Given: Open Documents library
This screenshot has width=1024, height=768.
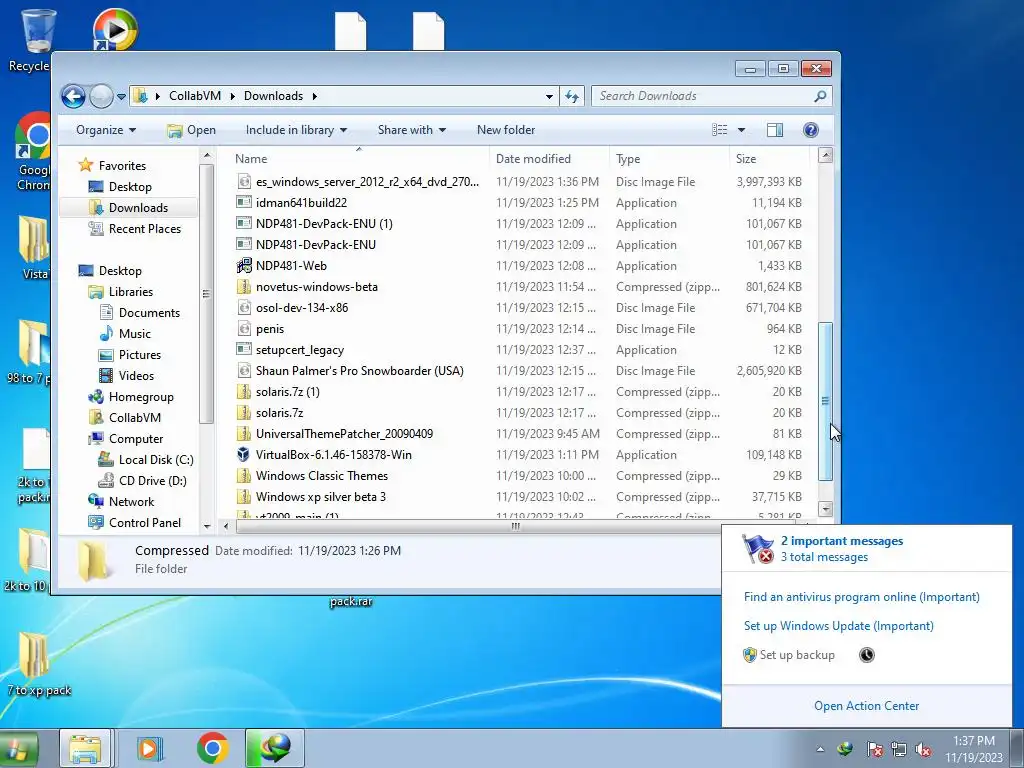Looking at the screenshot, I should [149, 313].
